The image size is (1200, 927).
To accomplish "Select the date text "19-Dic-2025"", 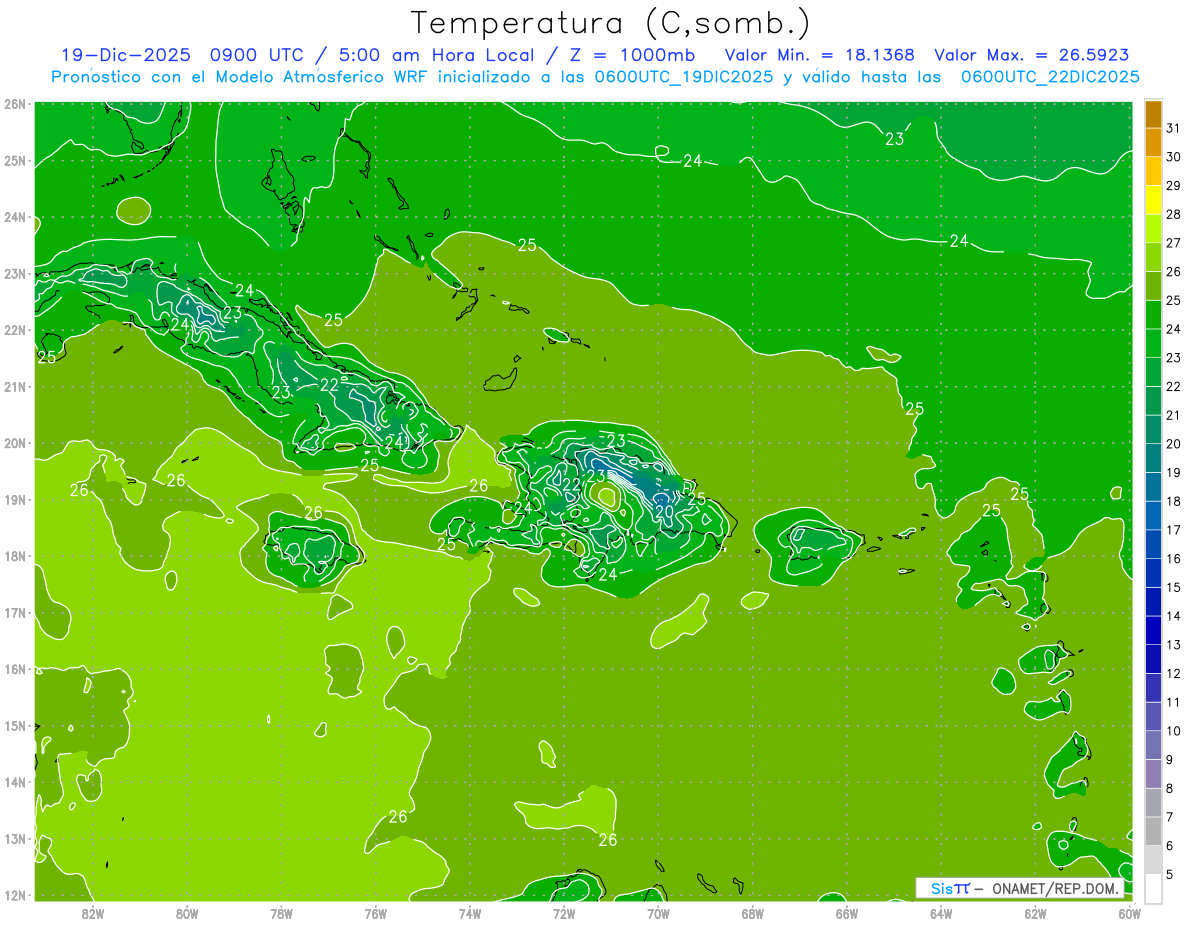I will pos(126,54).
